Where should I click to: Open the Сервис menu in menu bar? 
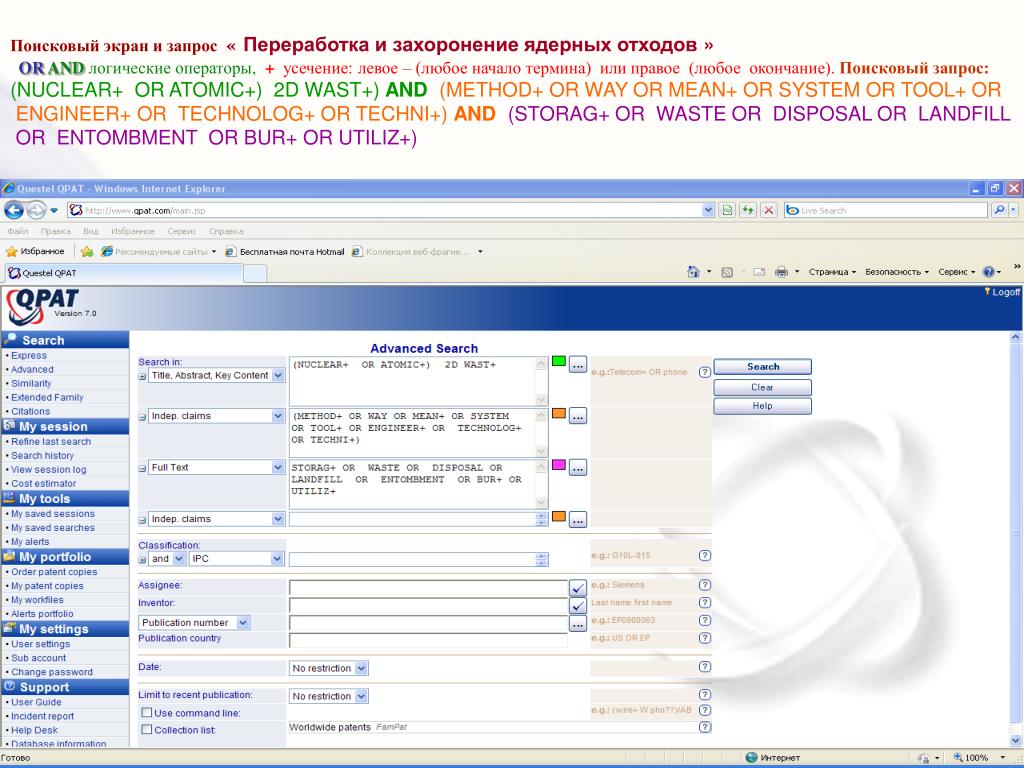click(181, 231)
